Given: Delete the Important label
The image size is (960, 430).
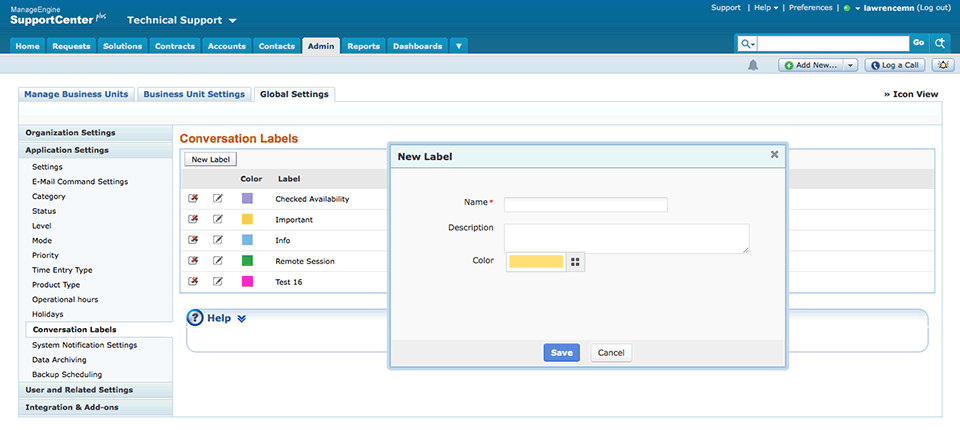Looking at the screenshot, I should pos(193,219).
